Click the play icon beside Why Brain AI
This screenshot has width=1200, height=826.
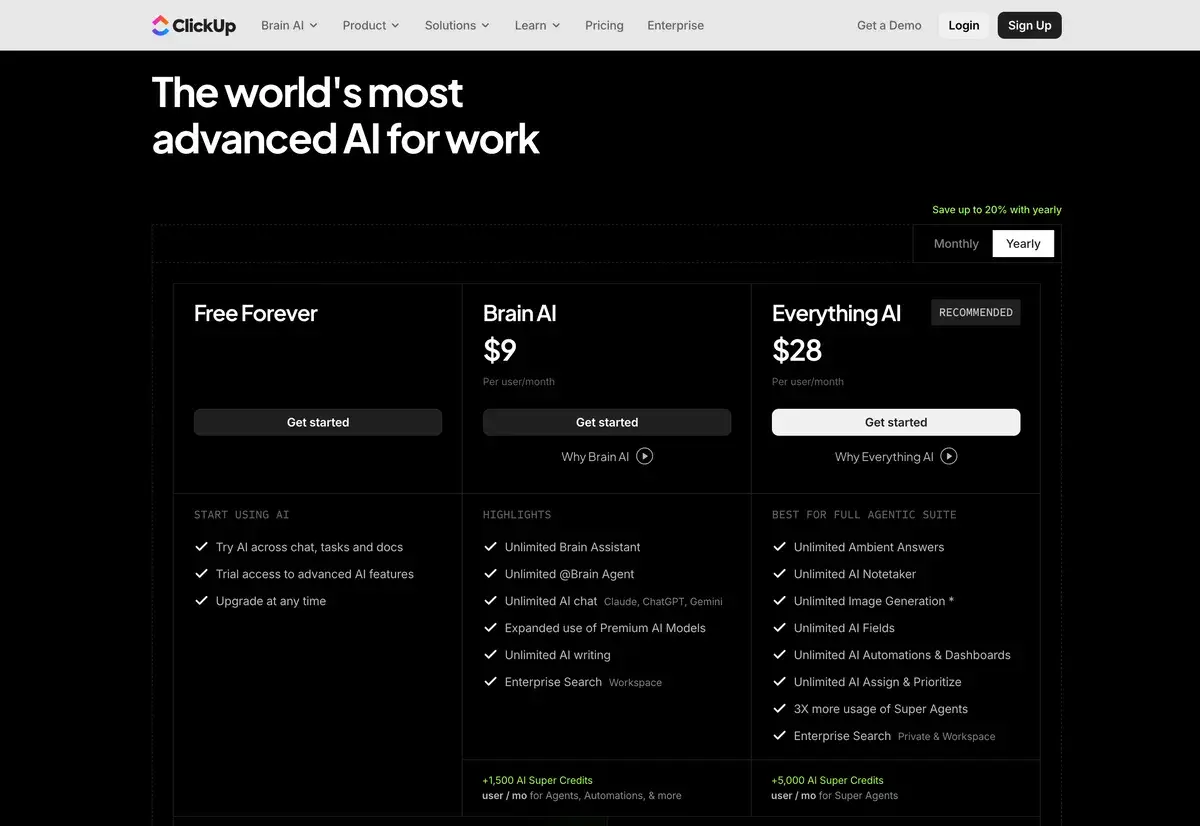(645, 456)
